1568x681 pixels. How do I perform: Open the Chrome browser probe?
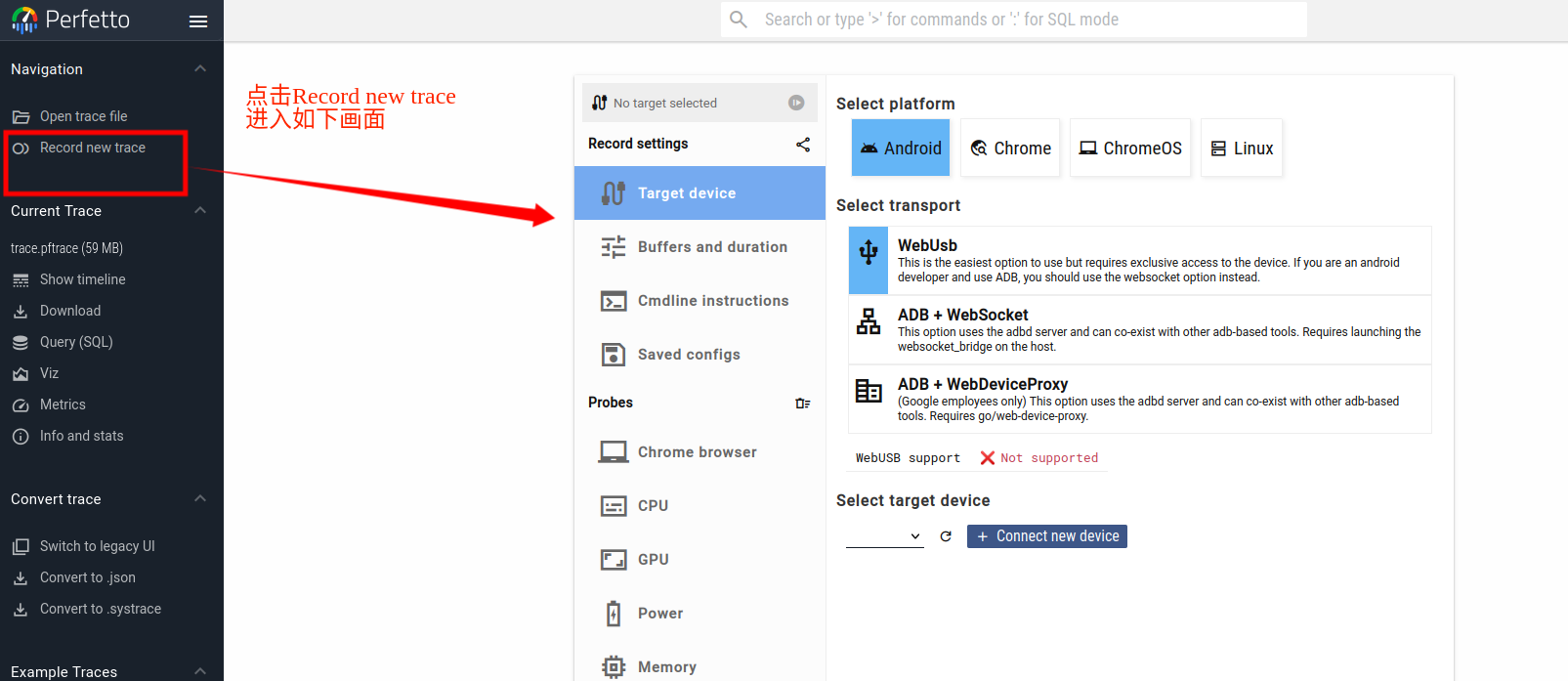click(x=699, y=452)
